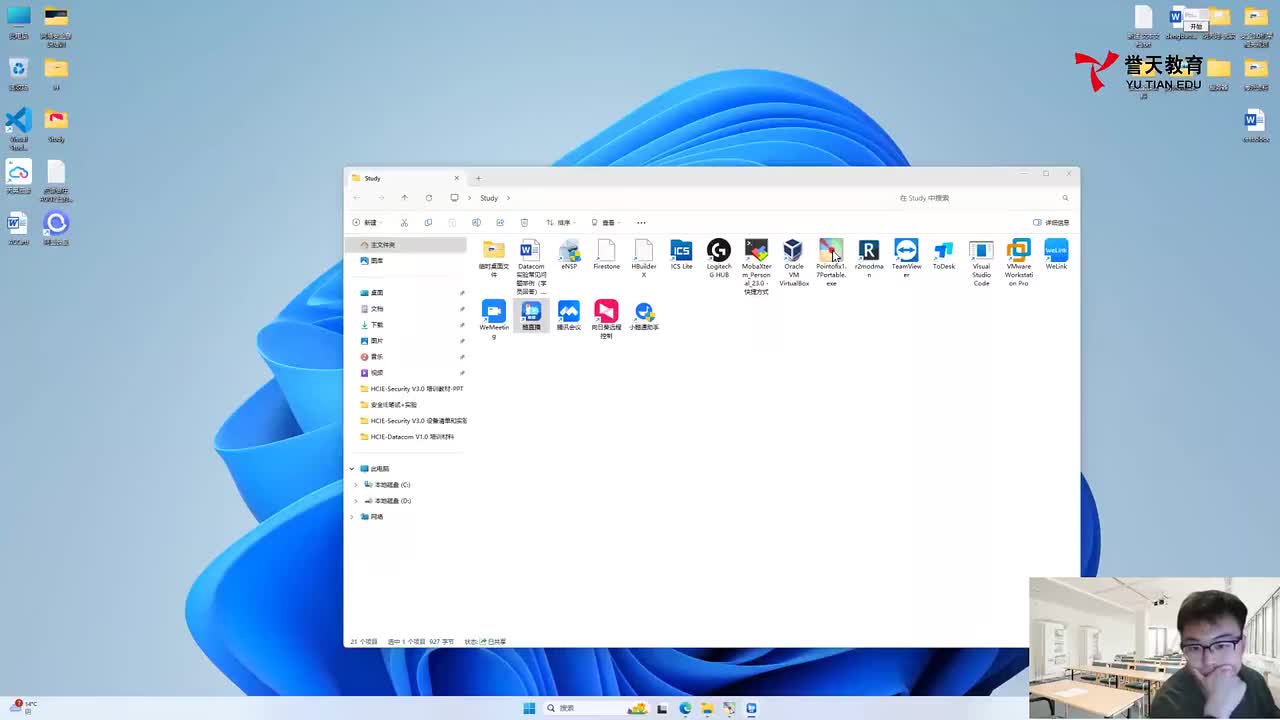Click the Windows Start button
This screenshot has width=1280, height=720.
point(529,708)
